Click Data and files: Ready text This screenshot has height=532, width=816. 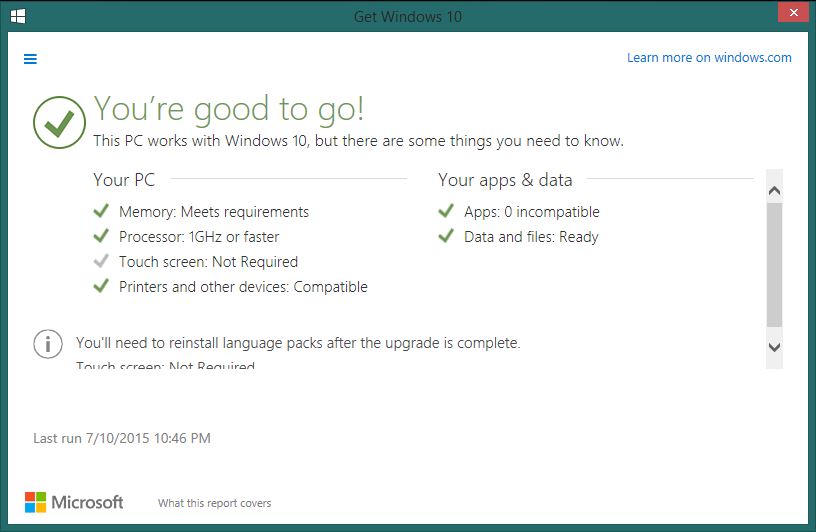pos(531,237)
